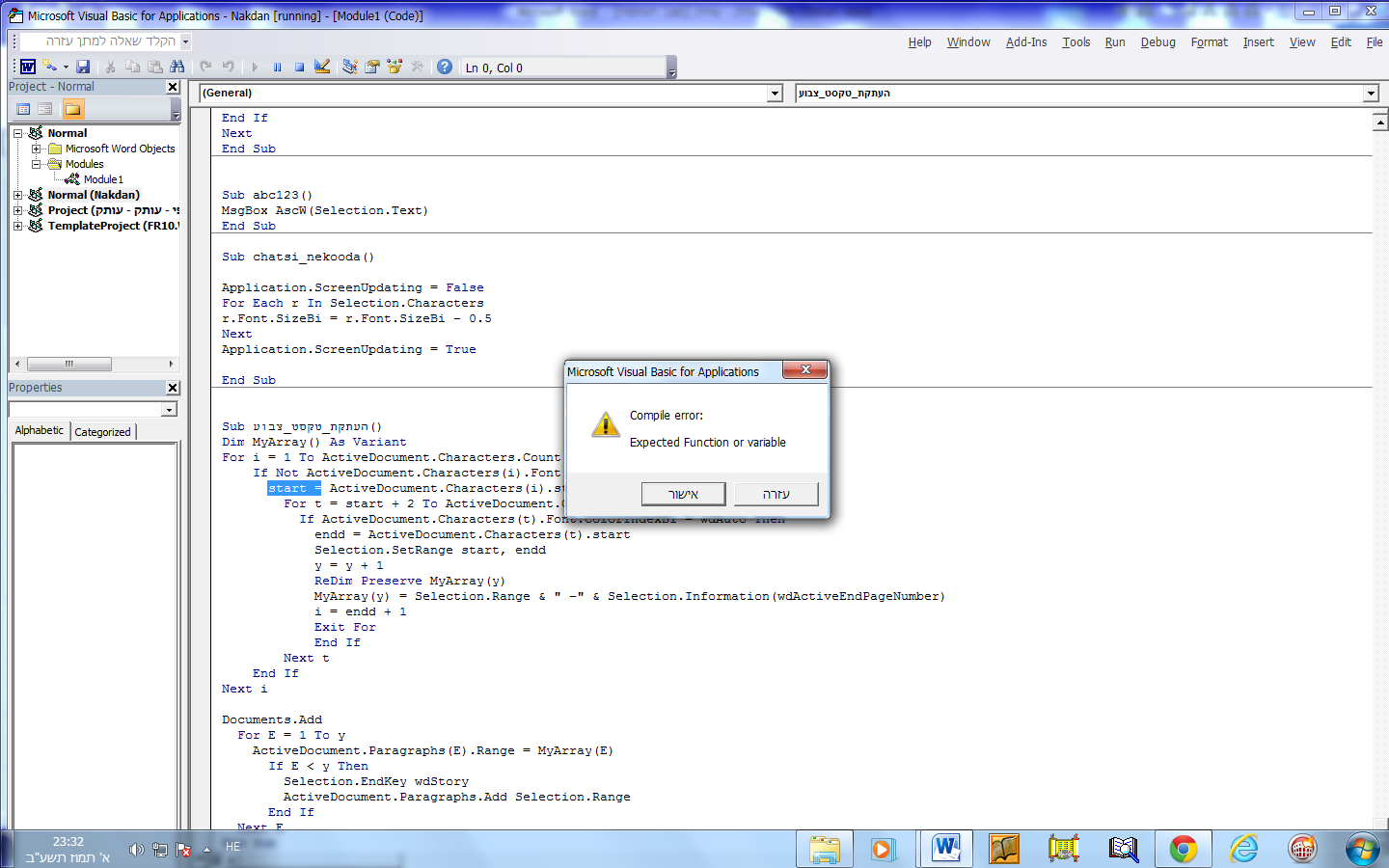Click the Redo arrow icon
This screenshot has width=1389, height=868.
pos(228,67)
